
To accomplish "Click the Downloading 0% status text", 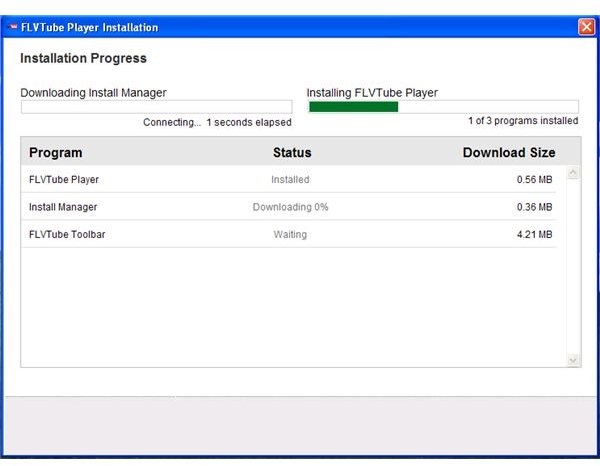I will click(x=290, y=207).
